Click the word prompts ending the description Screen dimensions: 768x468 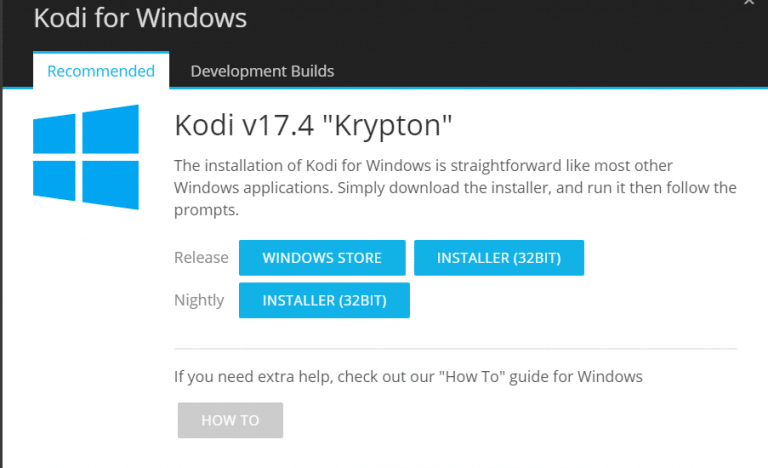[206, 210]
